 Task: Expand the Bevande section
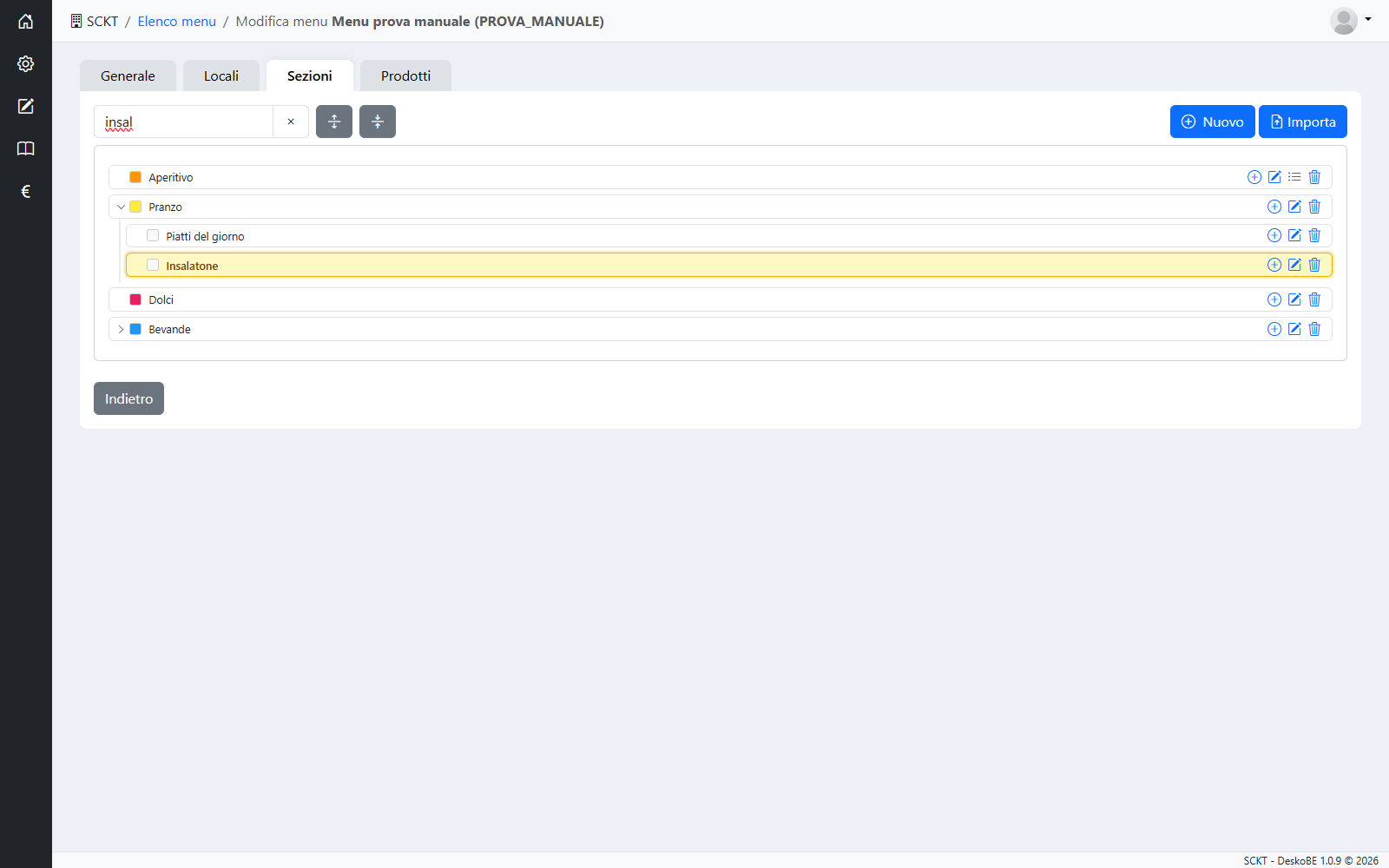tap(121, 329)
